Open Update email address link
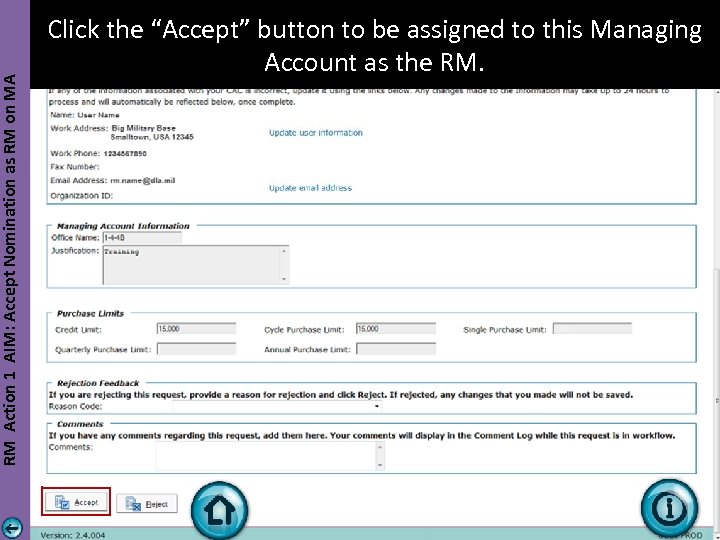This screenshot has height=540, width=720. (x=310, y=188)
